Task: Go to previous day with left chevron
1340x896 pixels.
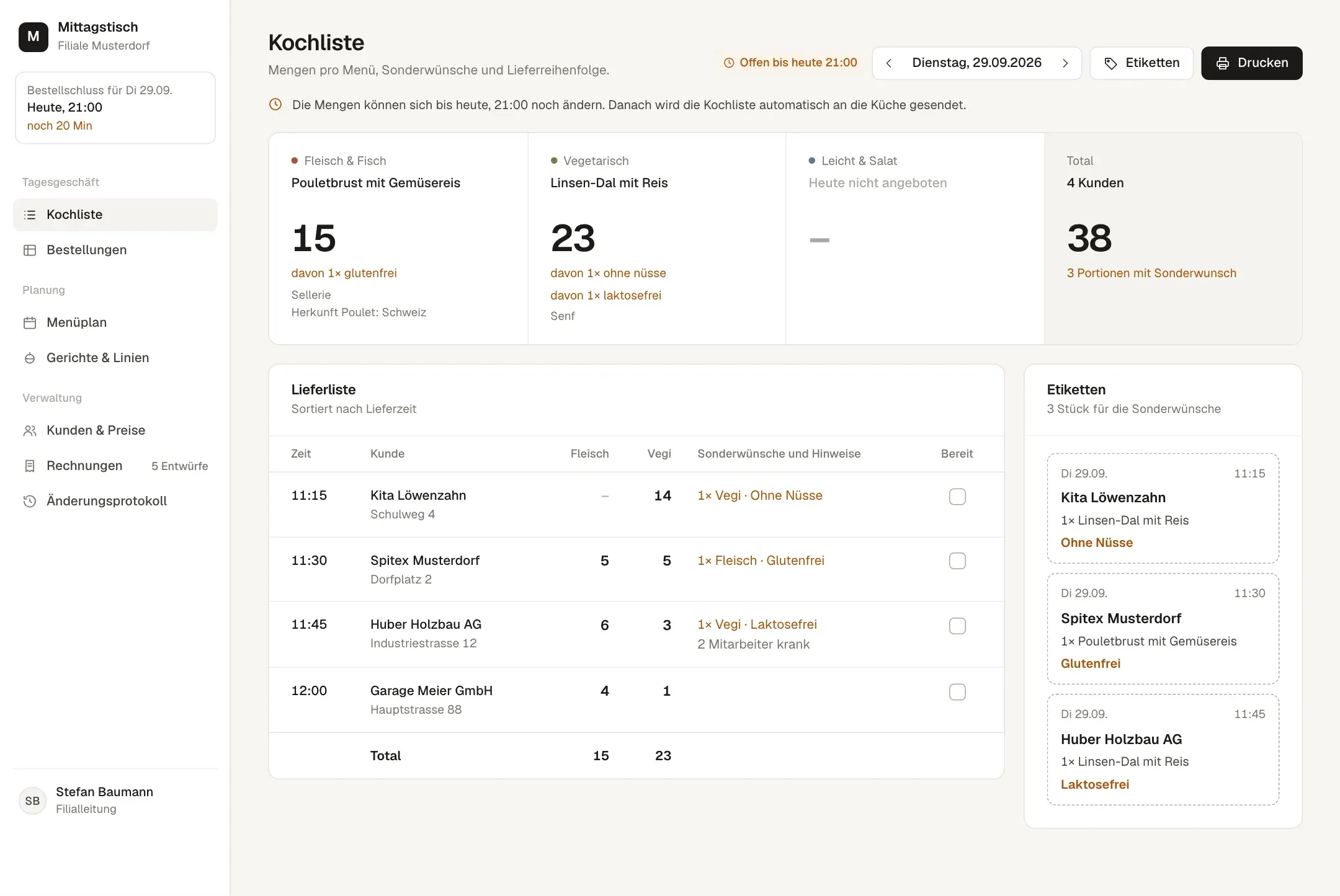Action: click(x=889, y=63)
